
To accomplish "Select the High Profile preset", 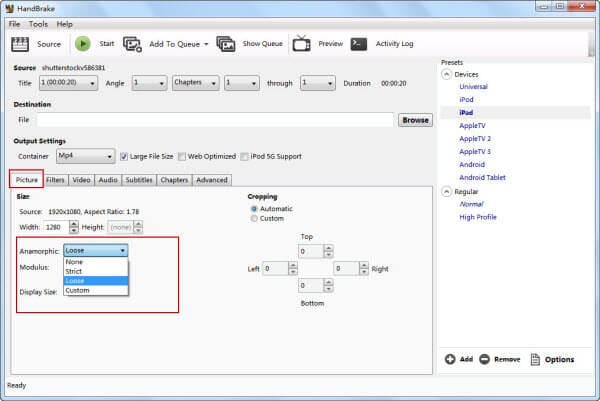I will click(478, 217).
